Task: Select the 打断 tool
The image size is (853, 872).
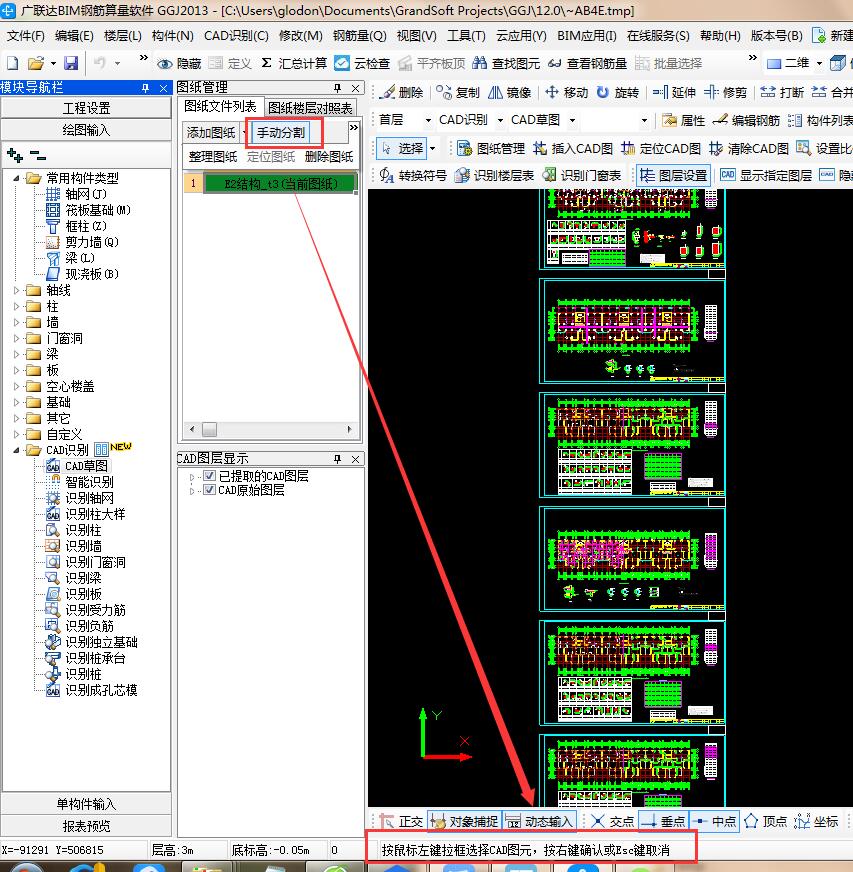Action: [782, 92]
